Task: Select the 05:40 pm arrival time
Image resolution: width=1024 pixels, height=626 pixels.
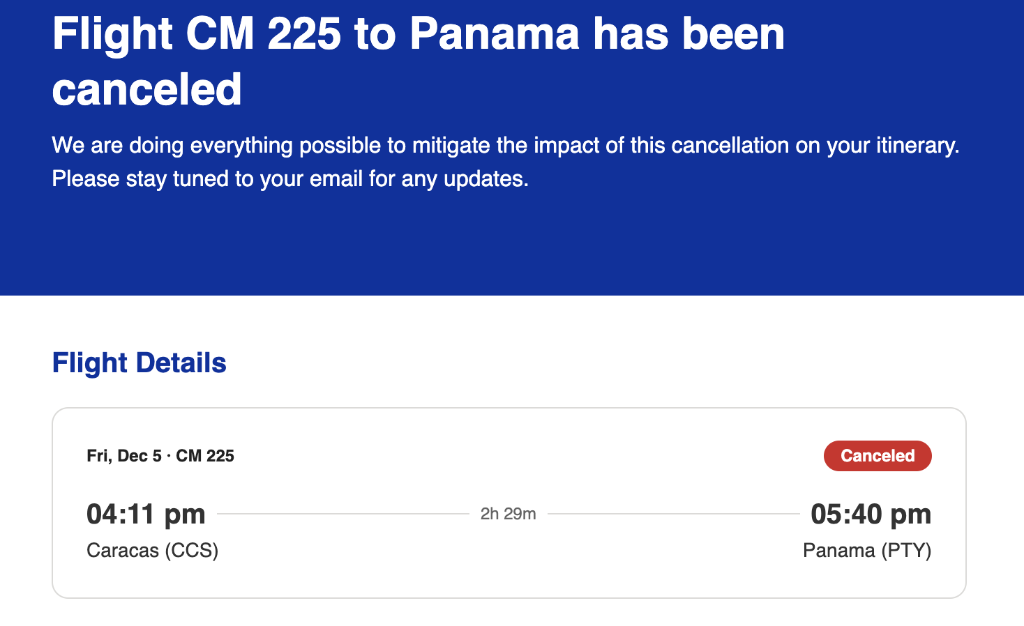Action: pyautogui.click(x=870, y=514)
